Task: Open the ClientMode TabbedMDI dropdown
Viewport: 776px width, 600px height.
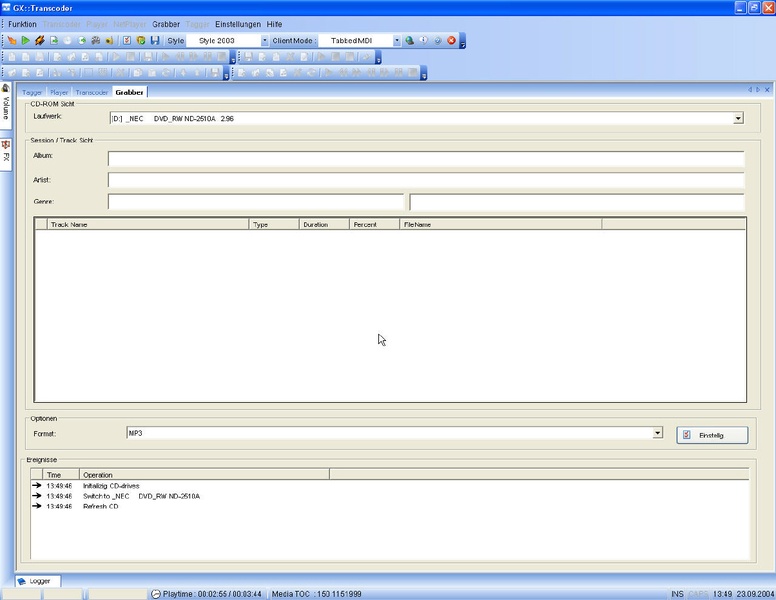Action: (x=396, y=41)
